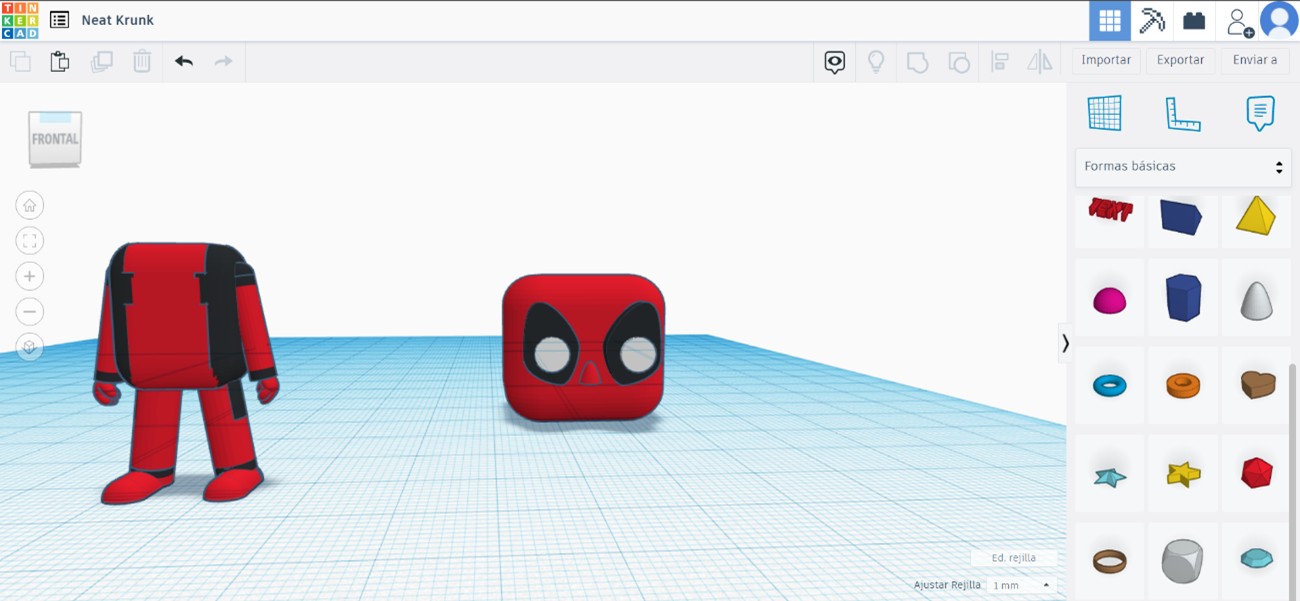Screen dimensions: 1300x601
Task: Invite collaborators with the add-person icon
Action: pos(1238,20)
